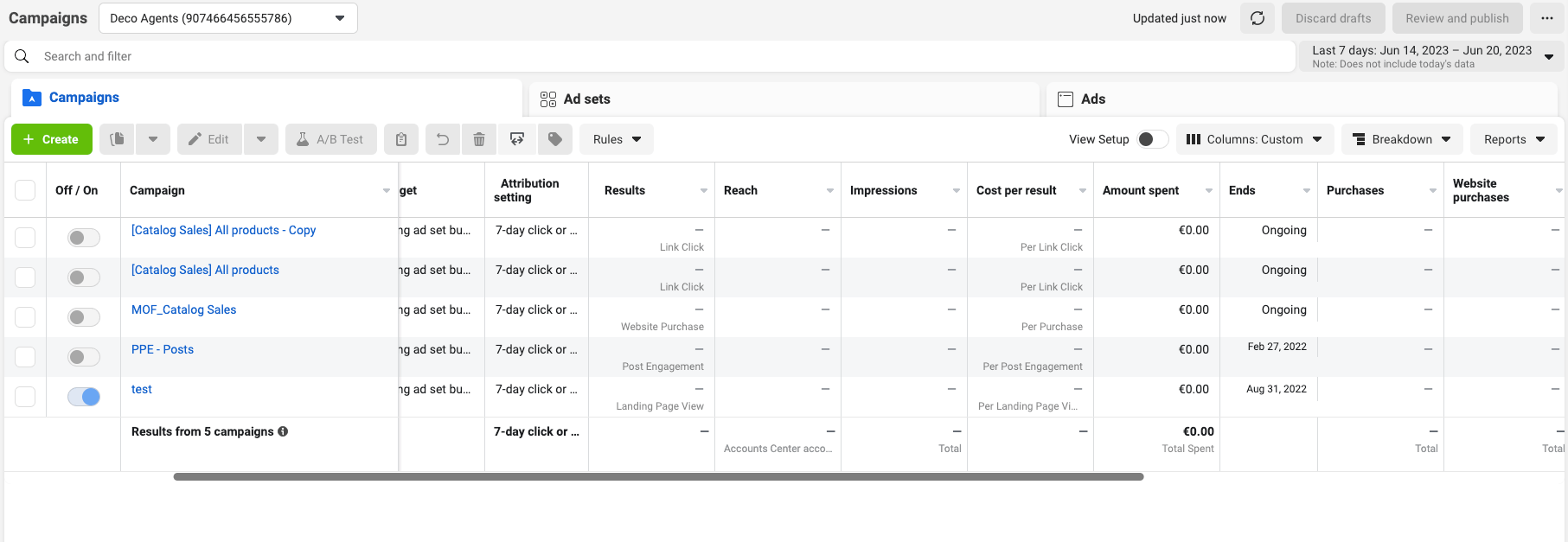Image resolution: width=1568 pixels, height=542 pixels.
Task: Click the trash delete icon
Action: pos(479,139)
